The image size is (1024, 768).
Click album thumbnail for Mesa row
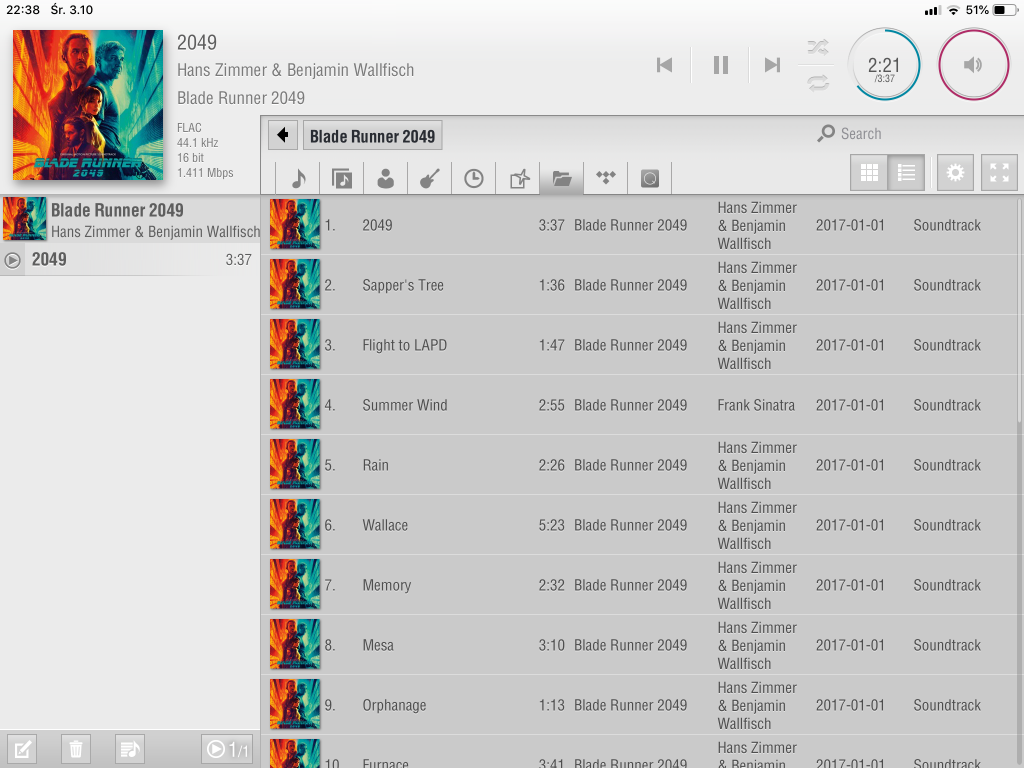(x=295, y=645)
